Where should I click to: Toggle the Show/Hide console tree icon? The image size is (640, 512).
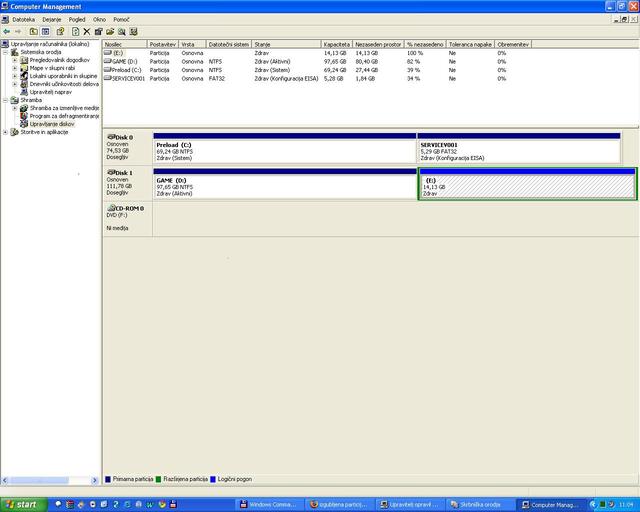(45, 31)
